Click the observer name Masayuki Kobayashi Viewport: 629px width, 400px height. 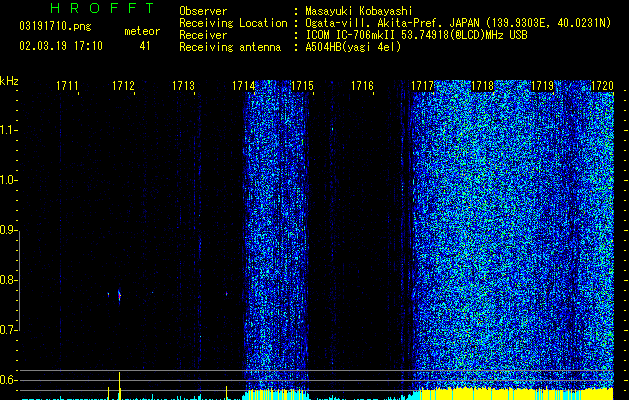(359, 12)
